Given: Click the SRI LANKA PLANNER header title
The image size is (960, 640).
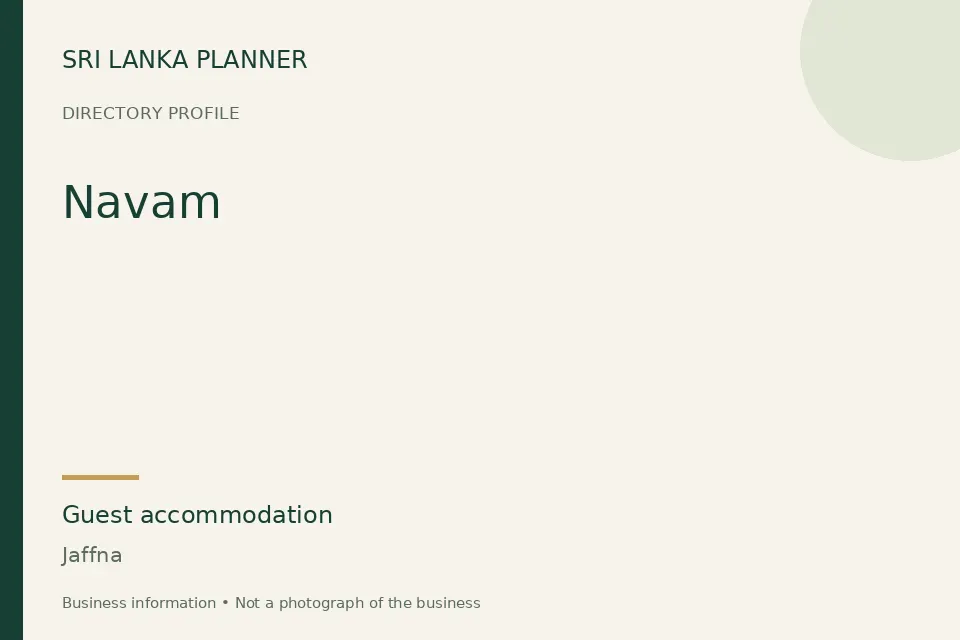Looking at the screenshot, I should point(184,60).
